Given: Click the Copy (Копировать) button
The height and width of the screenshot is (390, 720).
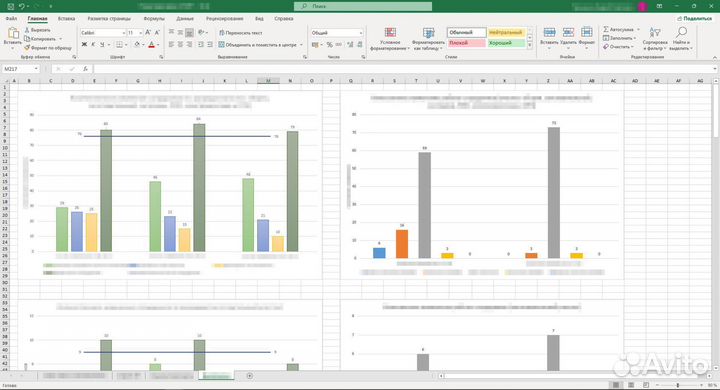Looking at the screenshot, I should coord(40,39).
